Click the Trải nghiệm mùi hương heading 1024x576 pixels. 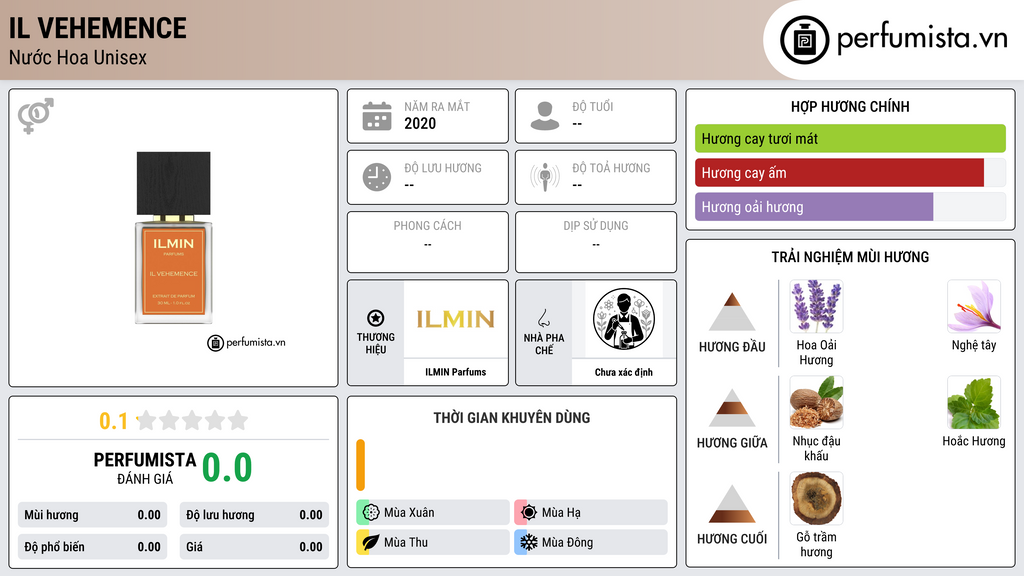[850, 257]
